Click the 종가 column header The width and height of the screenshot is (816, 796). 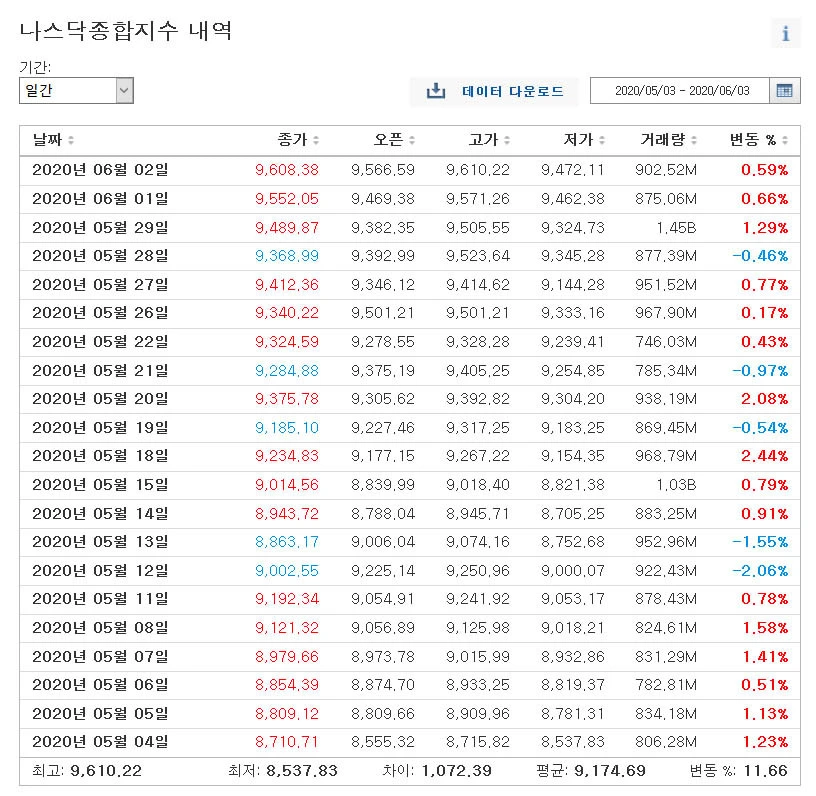pos(292,139)
